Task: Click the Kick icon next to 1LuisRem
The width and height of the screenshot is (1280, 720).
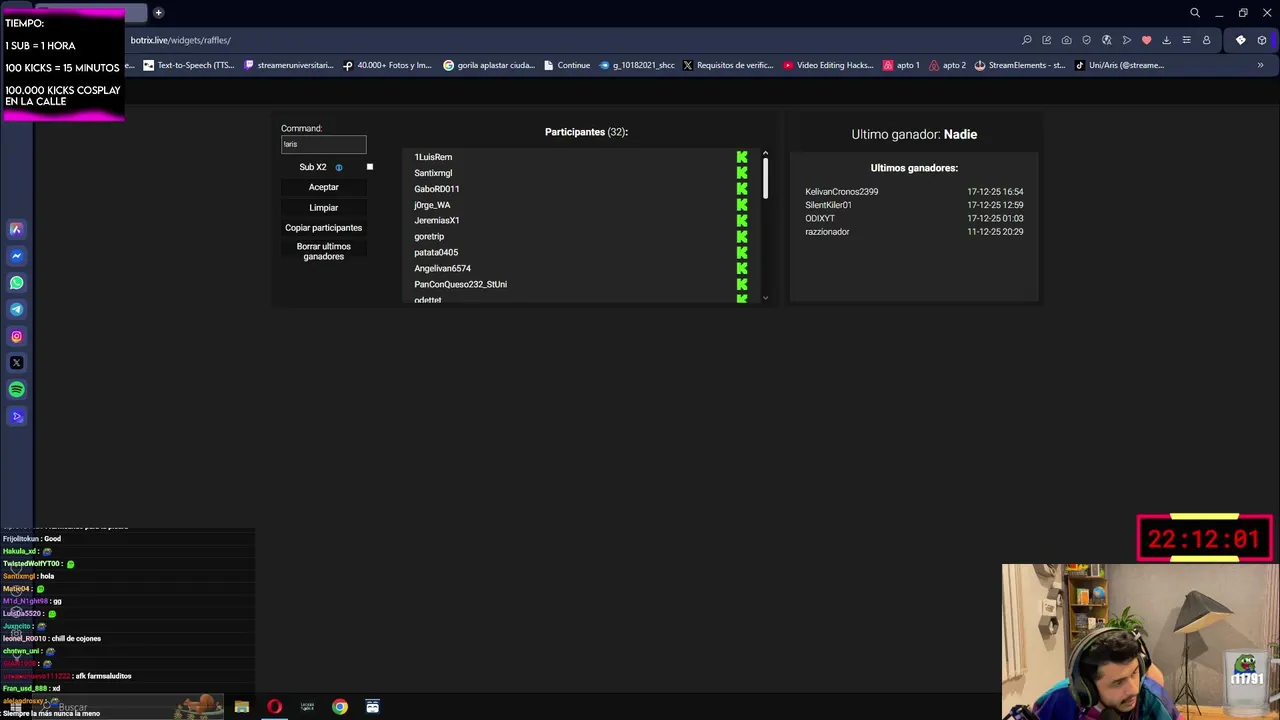Action: click(742, 157)
